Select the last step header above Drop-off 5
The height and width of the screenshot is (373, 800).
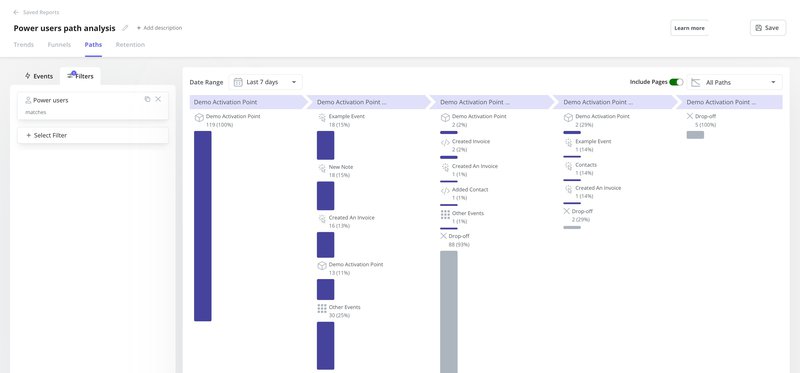click(730, 102)
